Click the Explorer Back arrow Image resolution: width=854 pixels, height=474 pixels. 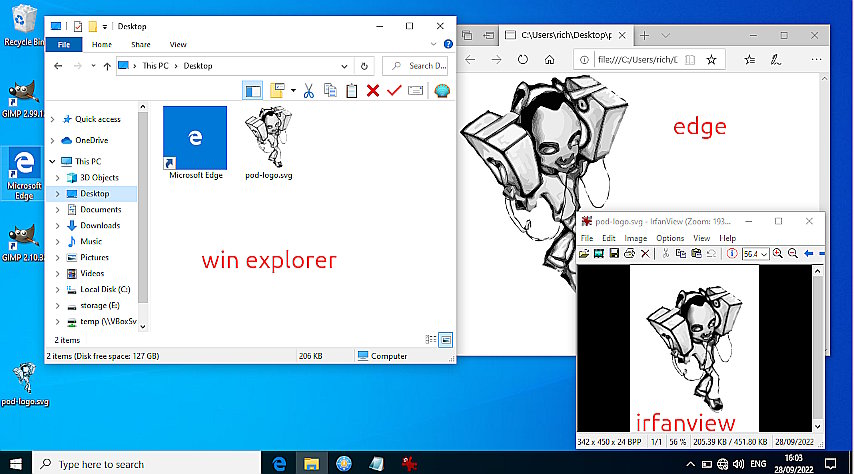58,66
